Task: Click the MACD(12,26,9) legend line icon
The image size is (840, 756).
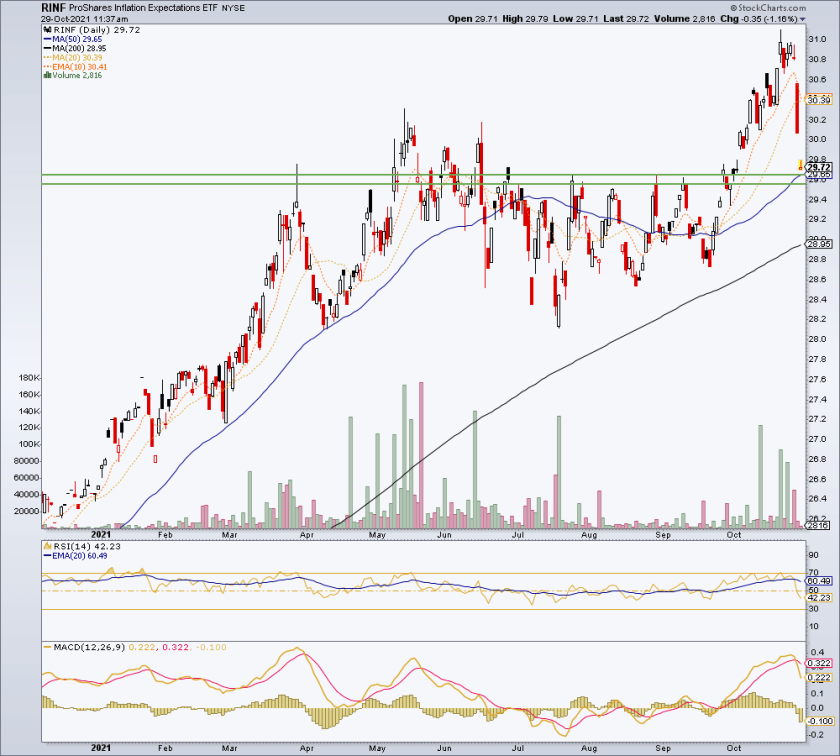Action: (x=46, y=646)
